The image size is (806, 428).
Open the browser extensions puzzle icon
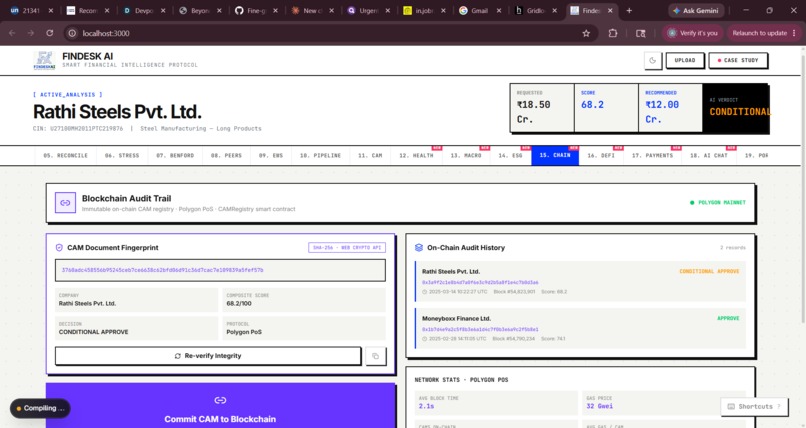613,33
